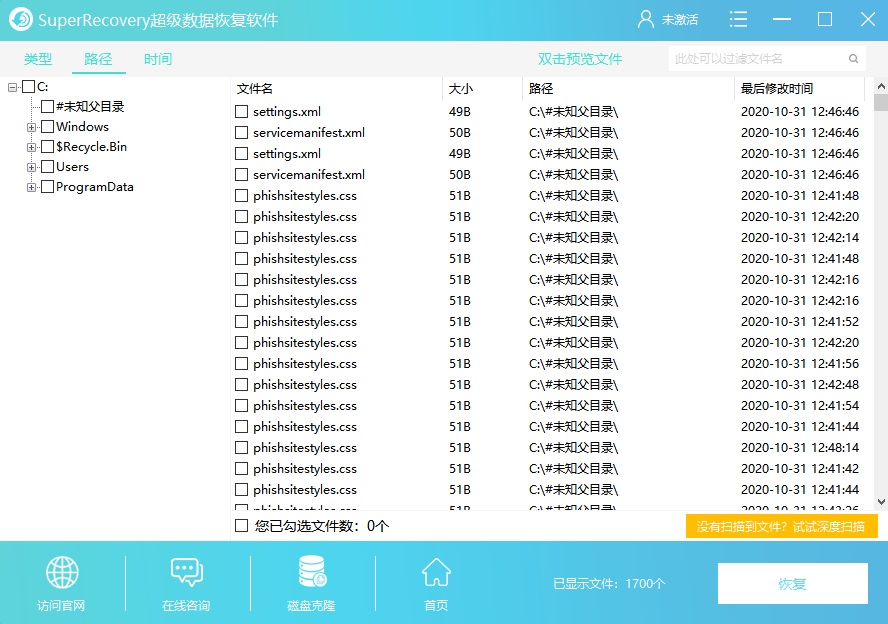This screenshot has height=624, width=888.
Task: Tick the #未知父目录 folder checkbox
Action: (48, 106)
